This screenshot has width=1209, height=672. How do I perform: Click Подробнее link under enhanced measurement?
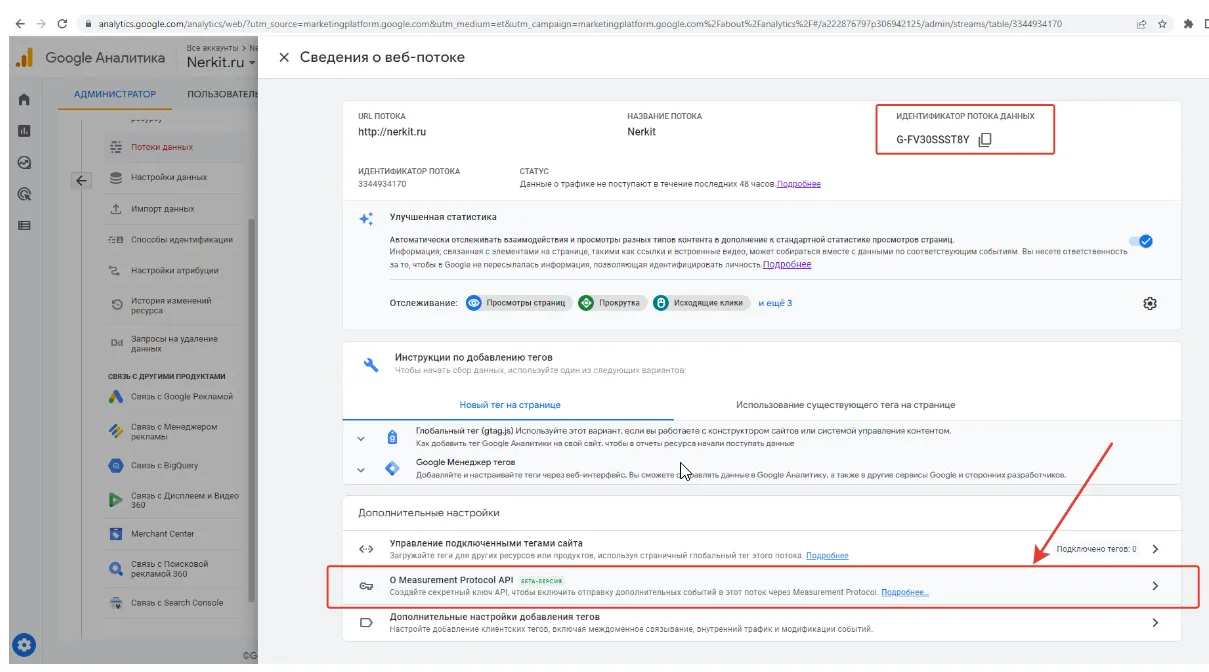787,265
